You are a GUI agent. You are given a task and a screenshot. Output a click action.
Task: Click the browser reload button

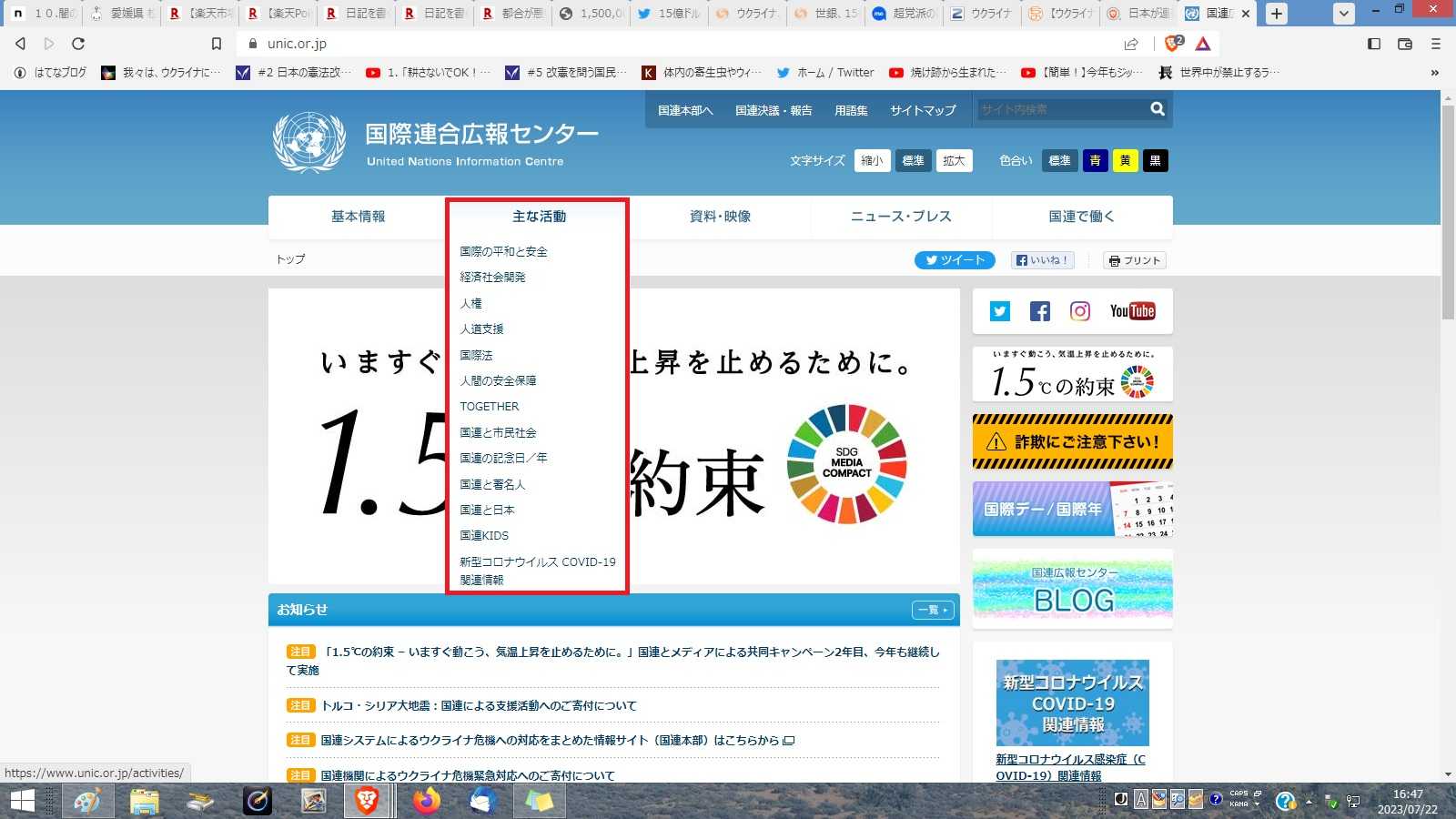(78, 44)
